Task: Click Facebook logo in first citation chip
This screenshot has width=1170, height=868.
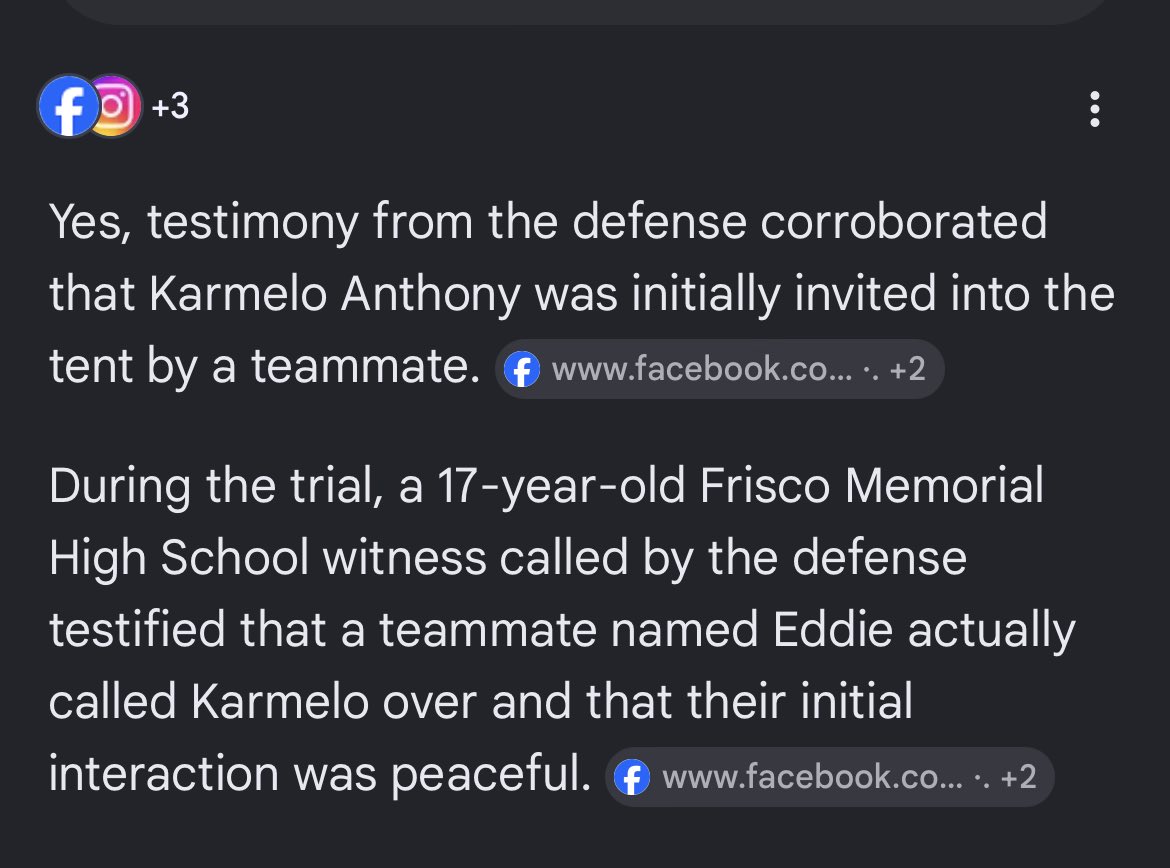Action: point(522,369)
